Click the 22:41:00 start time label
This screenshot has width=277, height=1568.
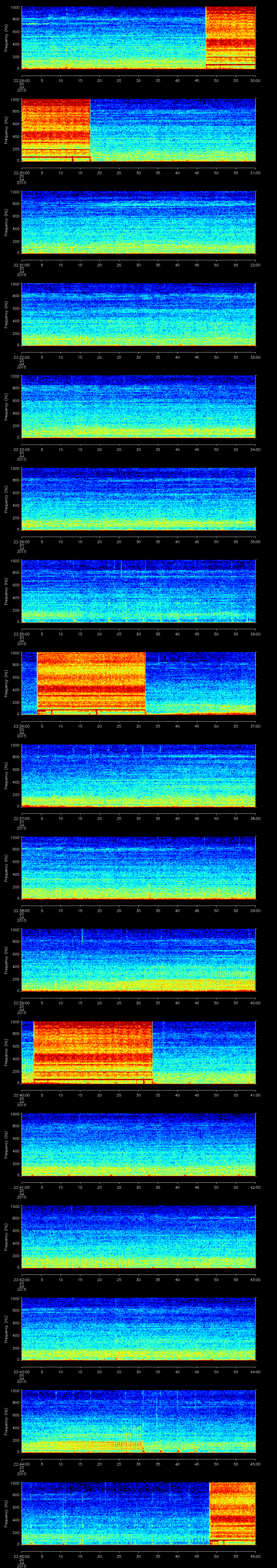pos(21,1187)
